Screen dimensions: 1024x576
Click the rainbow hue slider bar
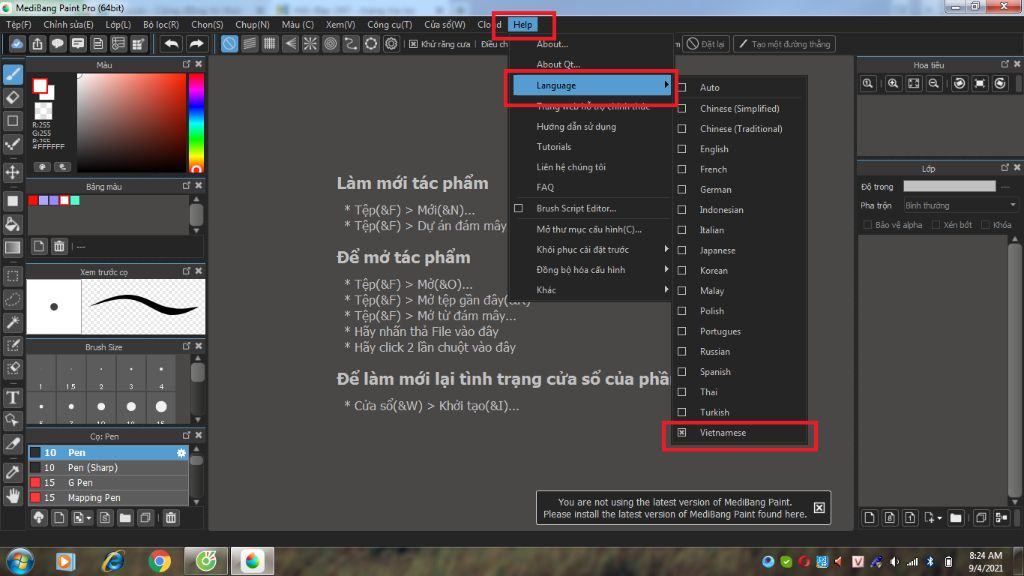click(x=196, y=123)
